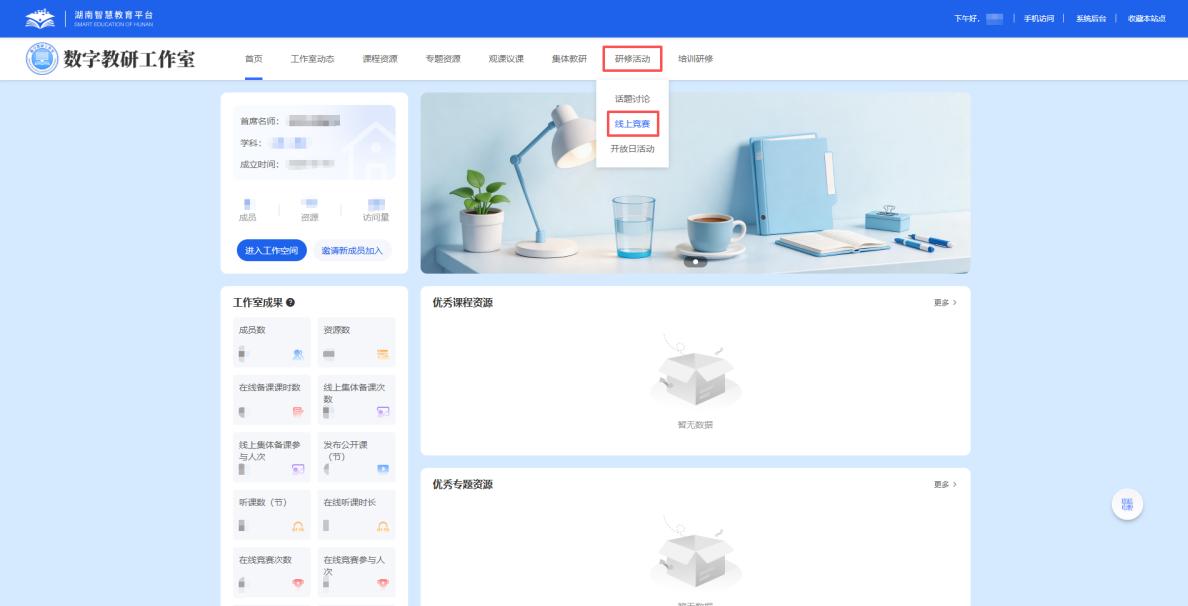
Task: Click the 学科 label in profile card
Action: [x=251, y=142]
